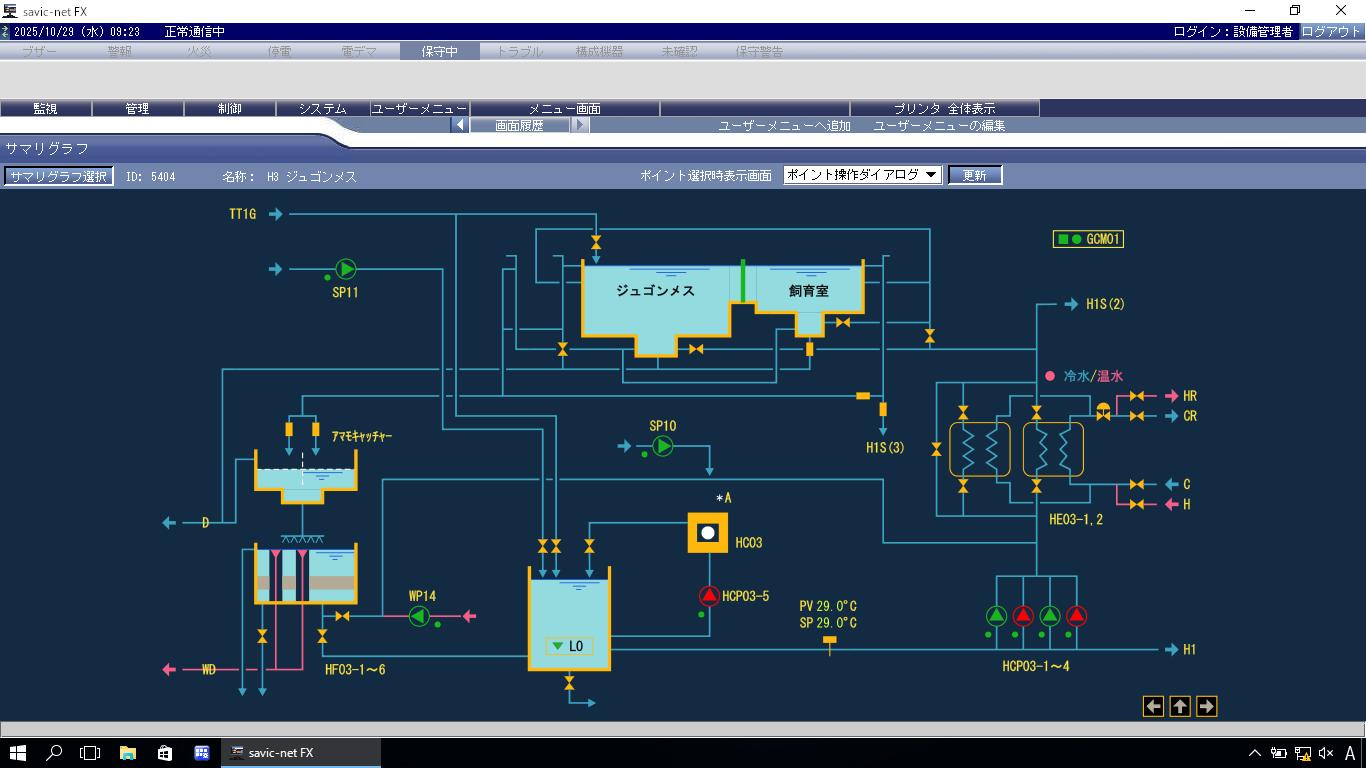Open the ポイント操作ダイアログ dropdown
The image size is (1366, 768).
(x=862, y=175)
